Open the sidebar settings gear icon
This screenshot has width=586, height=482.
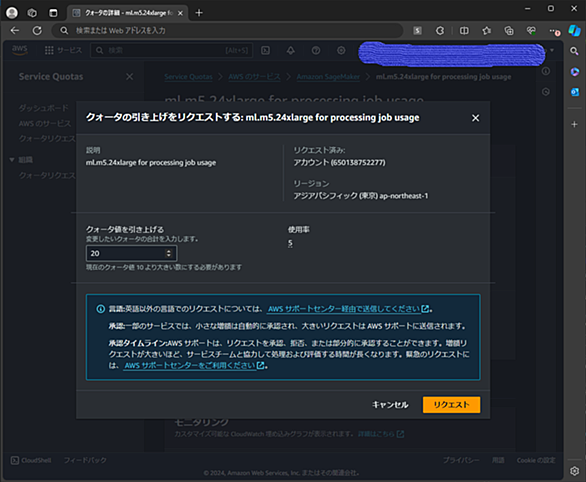coord(574,471)
